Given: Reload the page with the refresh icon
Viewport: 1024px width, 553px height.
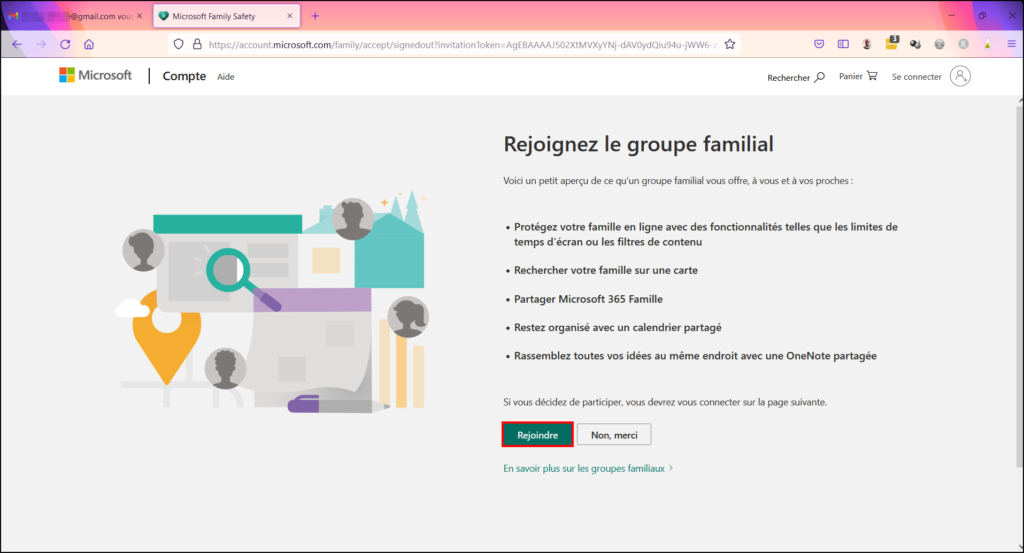Looking at the screenshot, I should pos(65,44).
